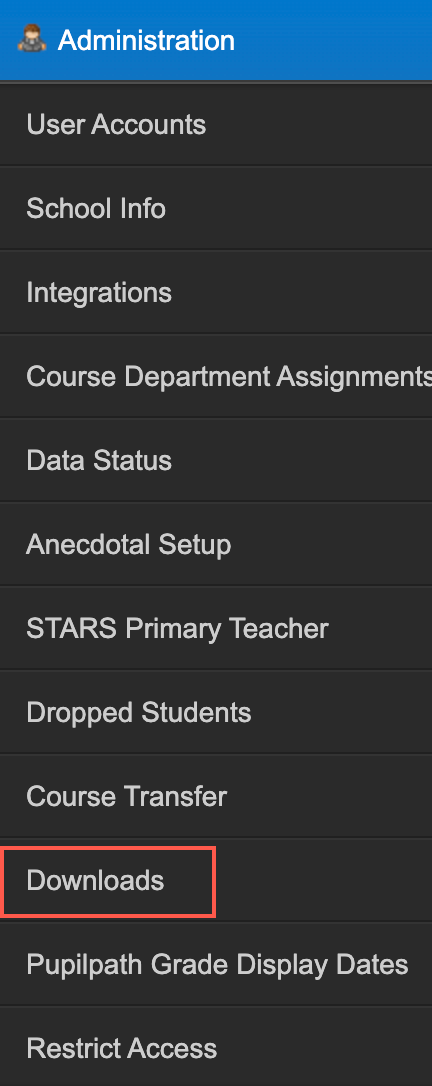Open Pupilpath Grade Display Dates
Viewport: 432px width, 1086px height.
[217, 965]
